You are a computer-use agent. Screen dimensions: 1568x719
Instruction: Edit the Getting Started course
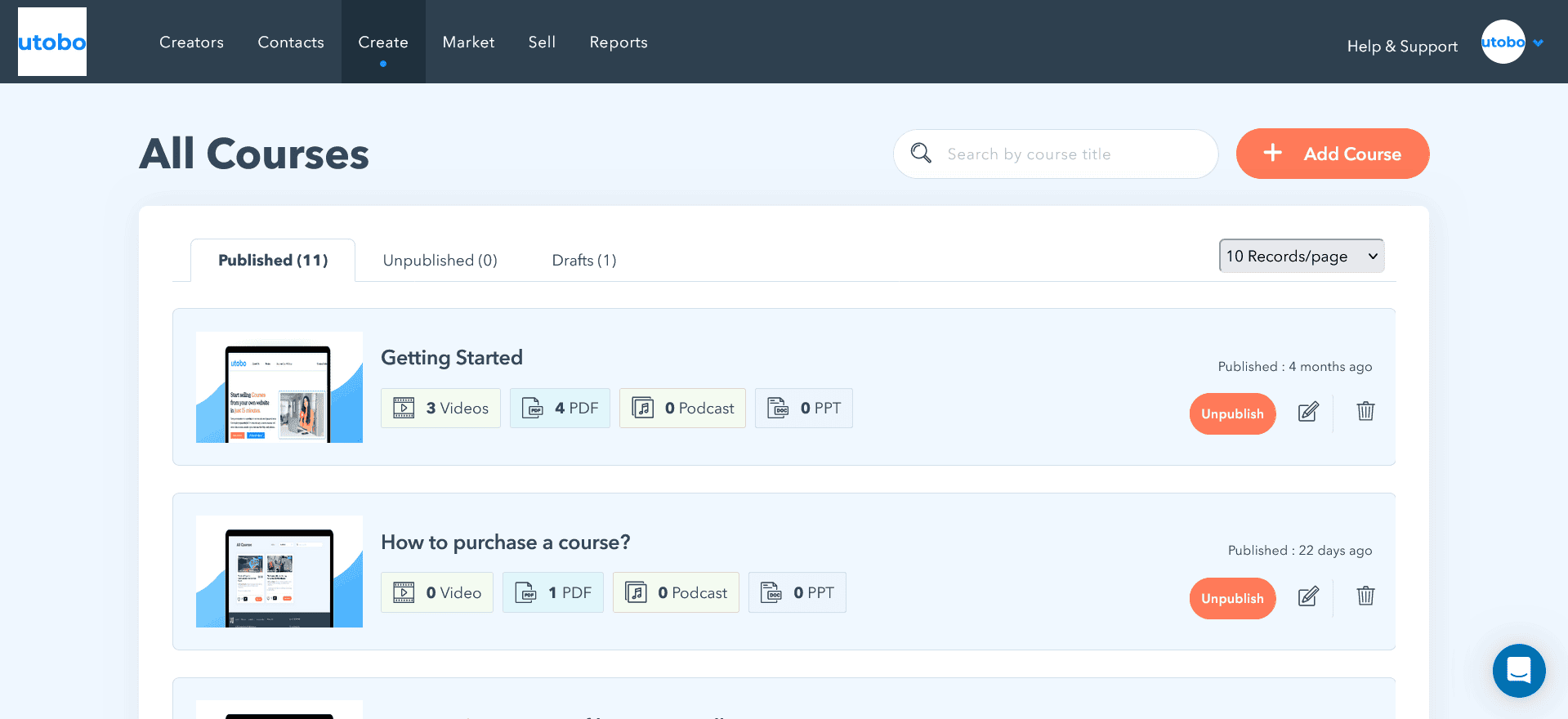tap(1308, 411)
